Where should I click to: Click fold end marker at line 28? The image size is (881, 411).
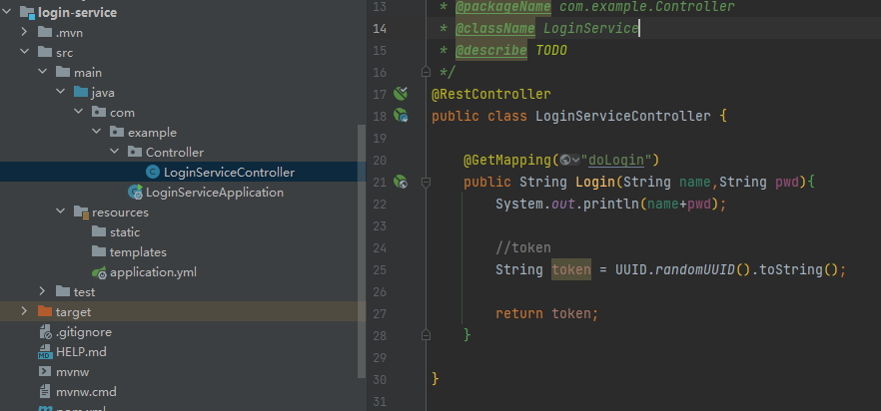(426, 335)
